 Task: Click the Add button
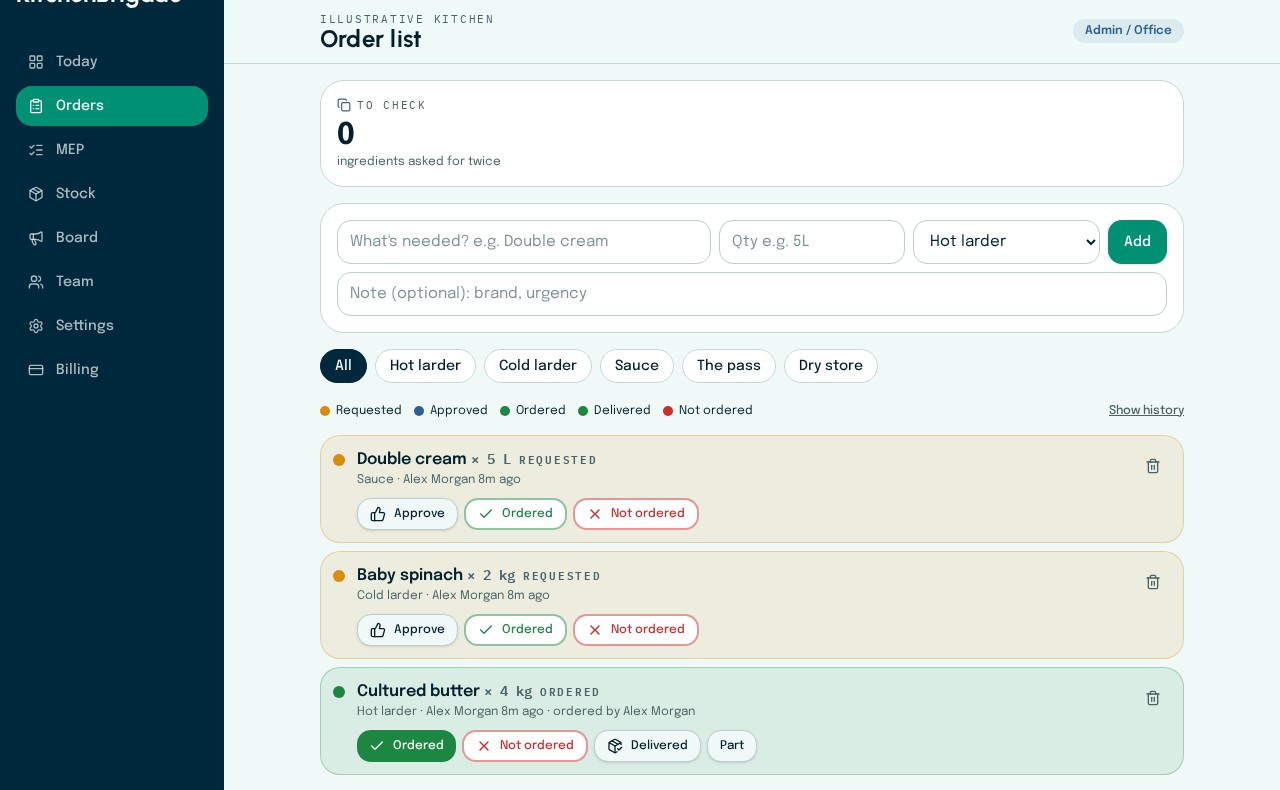(1137, 242)
